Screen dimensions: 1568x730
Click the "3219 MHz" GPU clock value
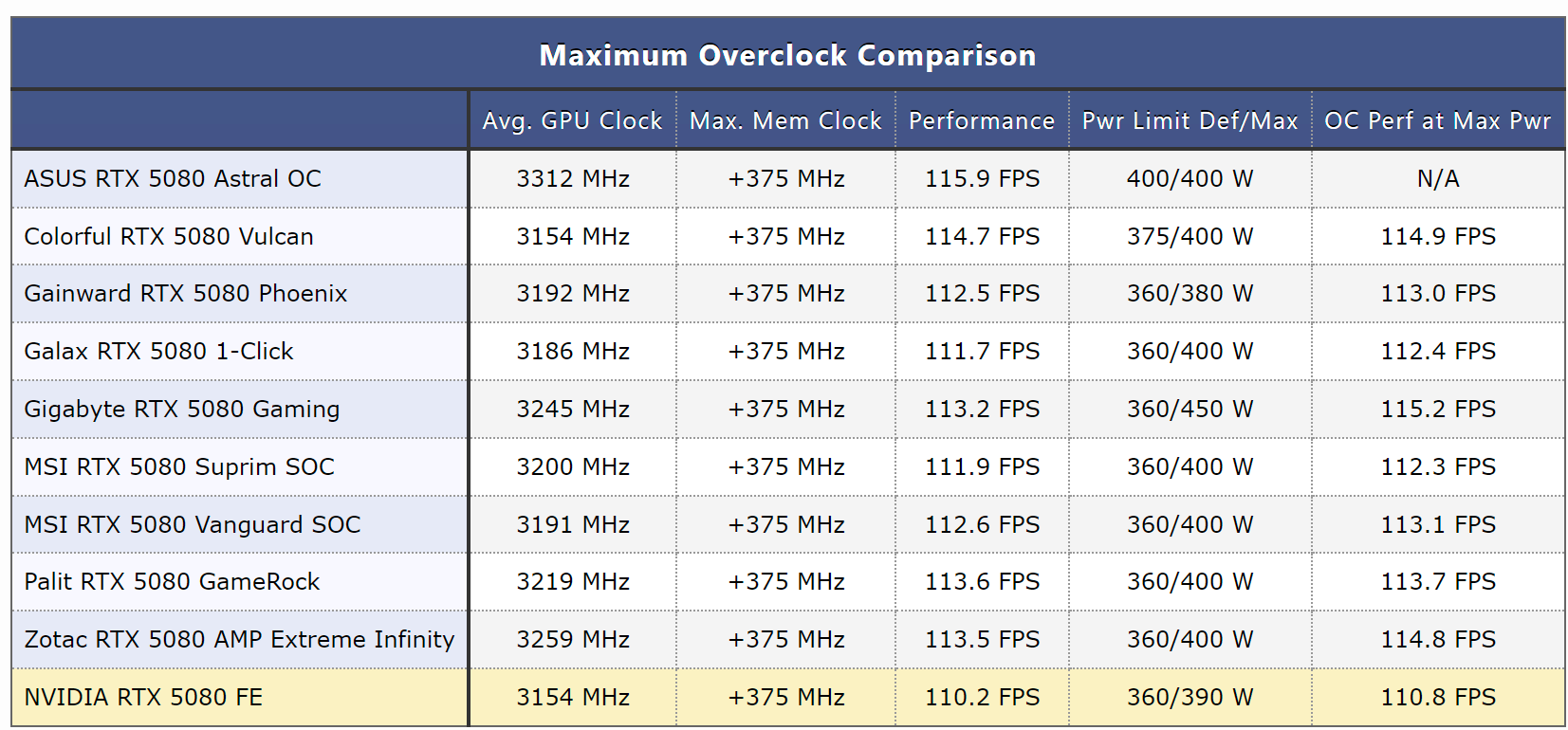pyautogui.click(x=573, y=581)
